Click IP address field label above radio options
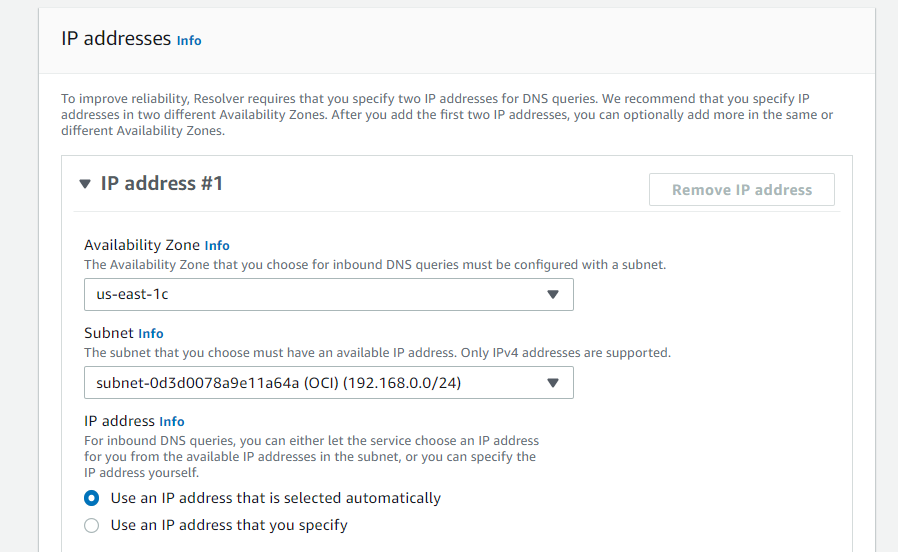 point(119,421)
